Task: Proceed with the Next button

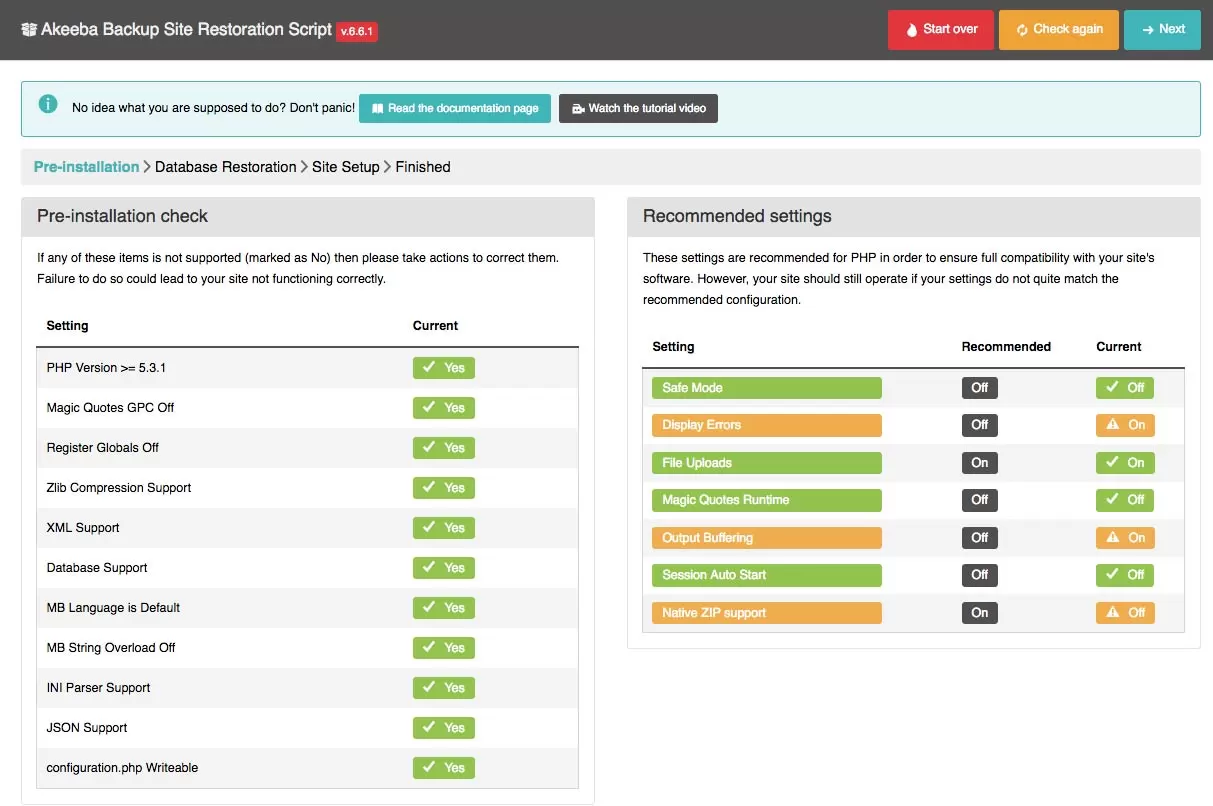Action: pos(1162,30)
